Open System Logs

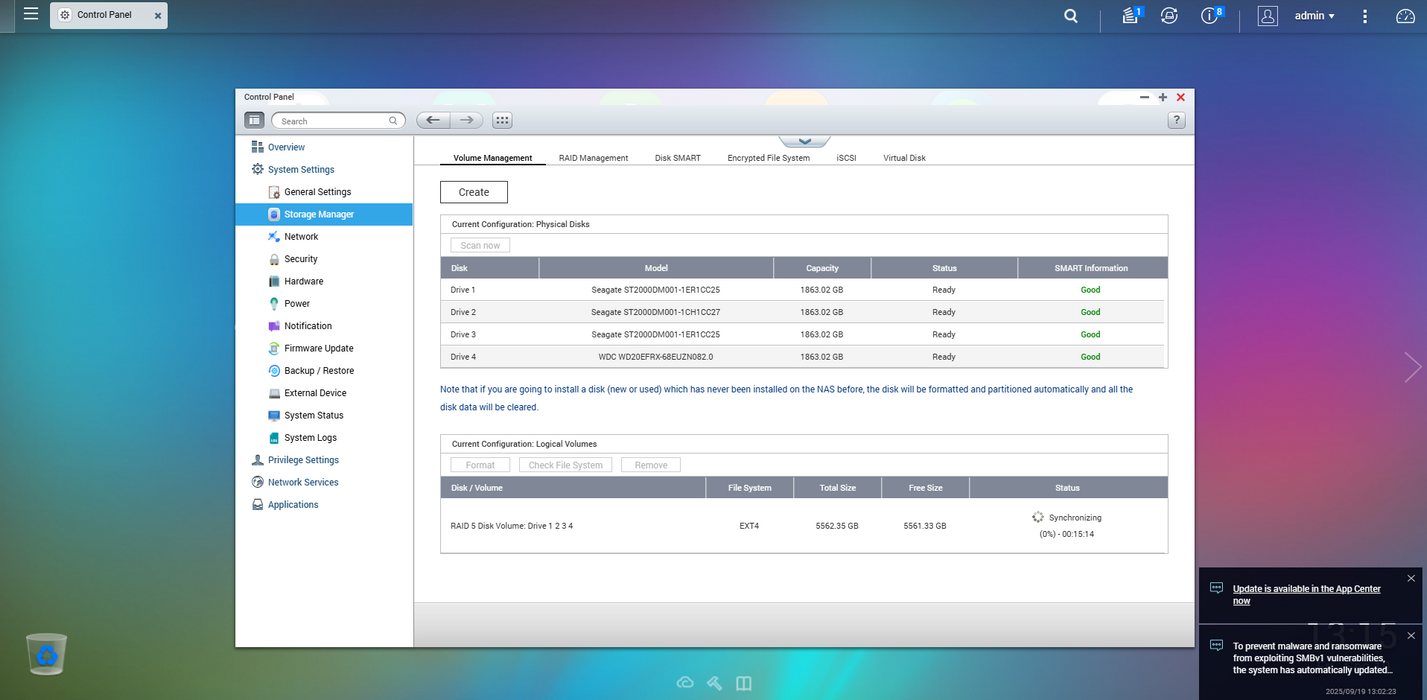[x=310, y=438]
